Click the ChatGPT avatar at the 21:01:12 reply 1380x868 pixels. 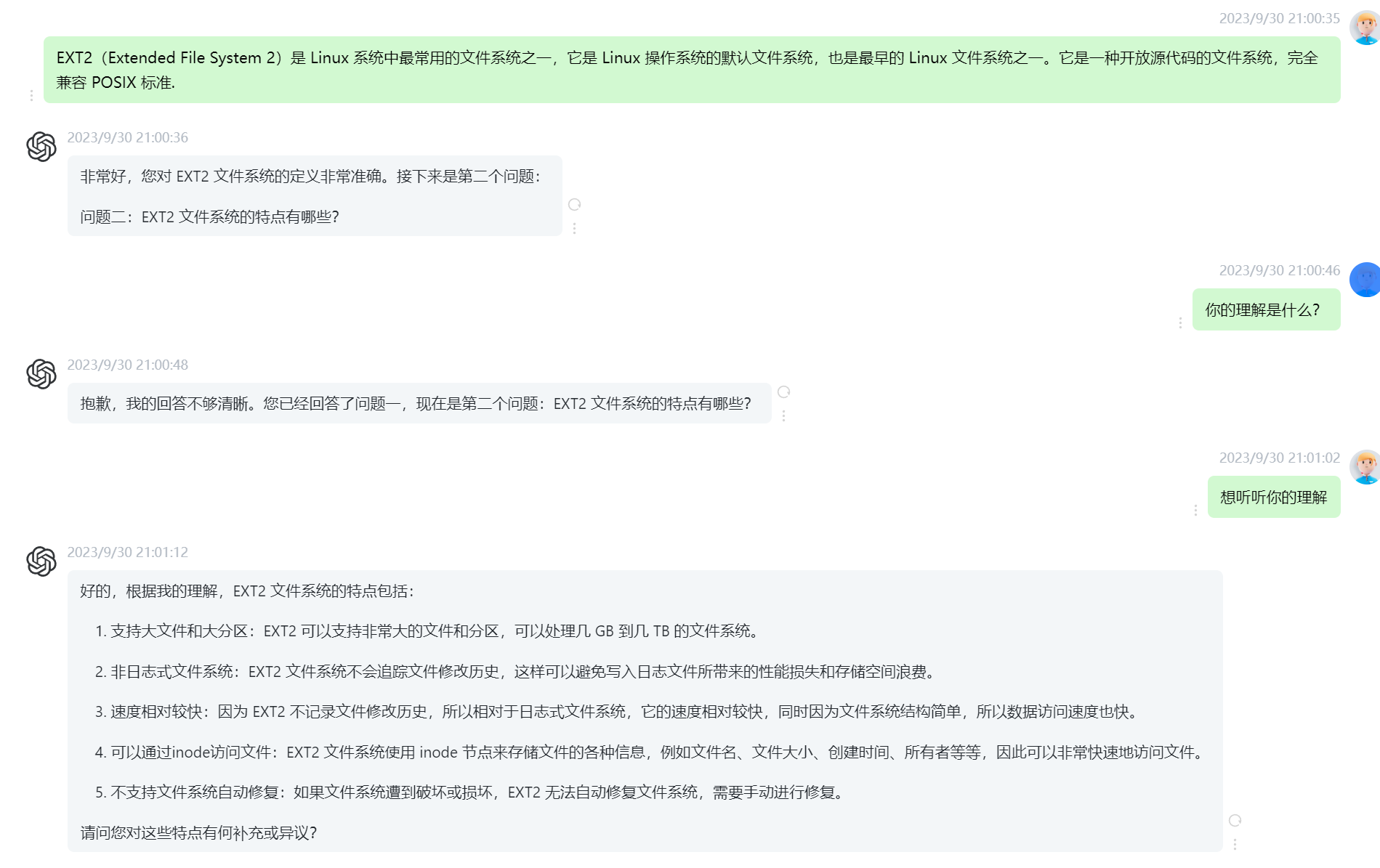pyautogui.click(x=41, y=561)
